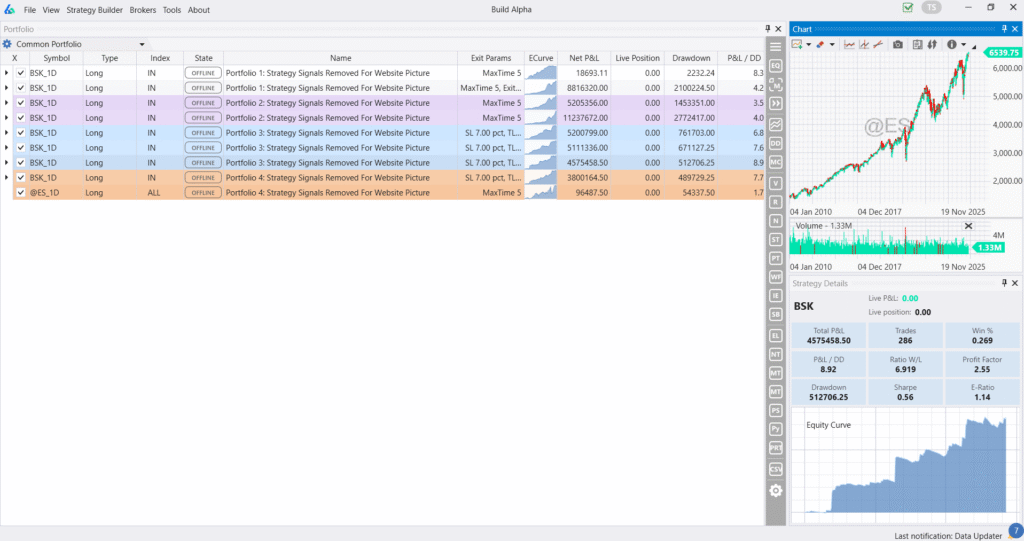Sort by the Symbol column header
1024x541 pixels.
(56, 58)
